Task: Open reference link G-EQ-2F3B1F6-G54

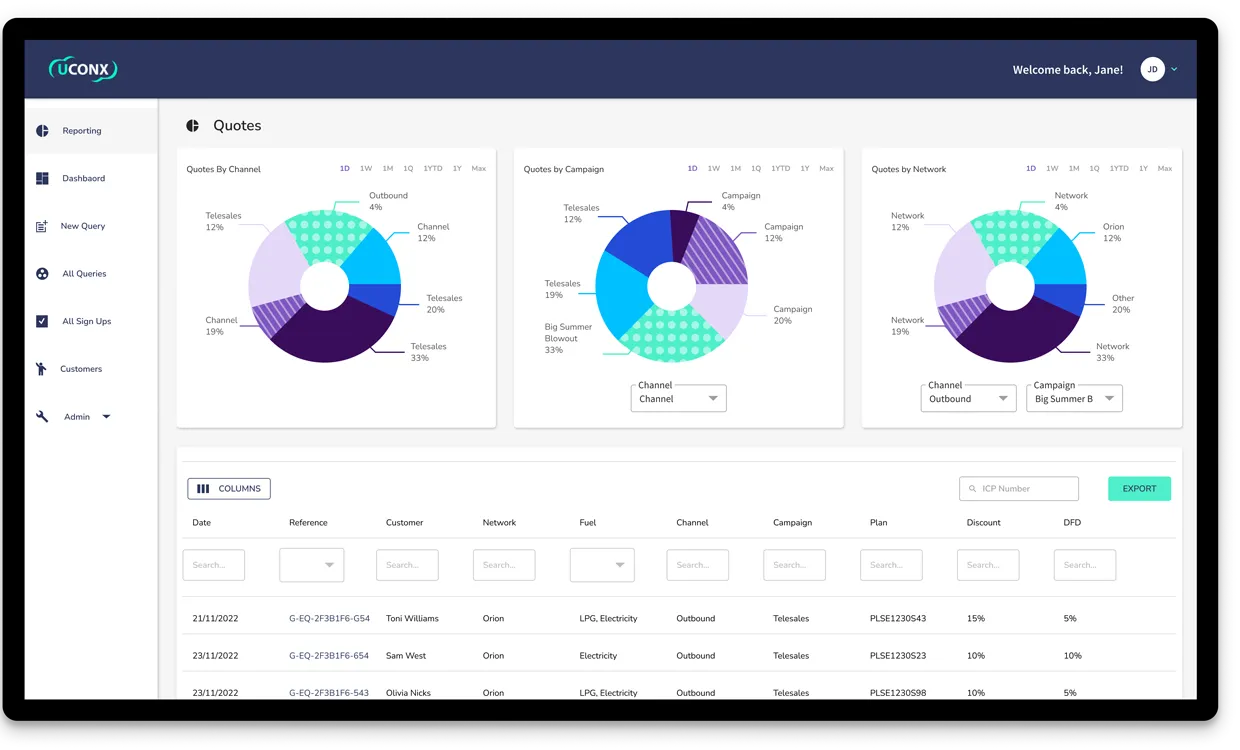Action: pos(329,619)
